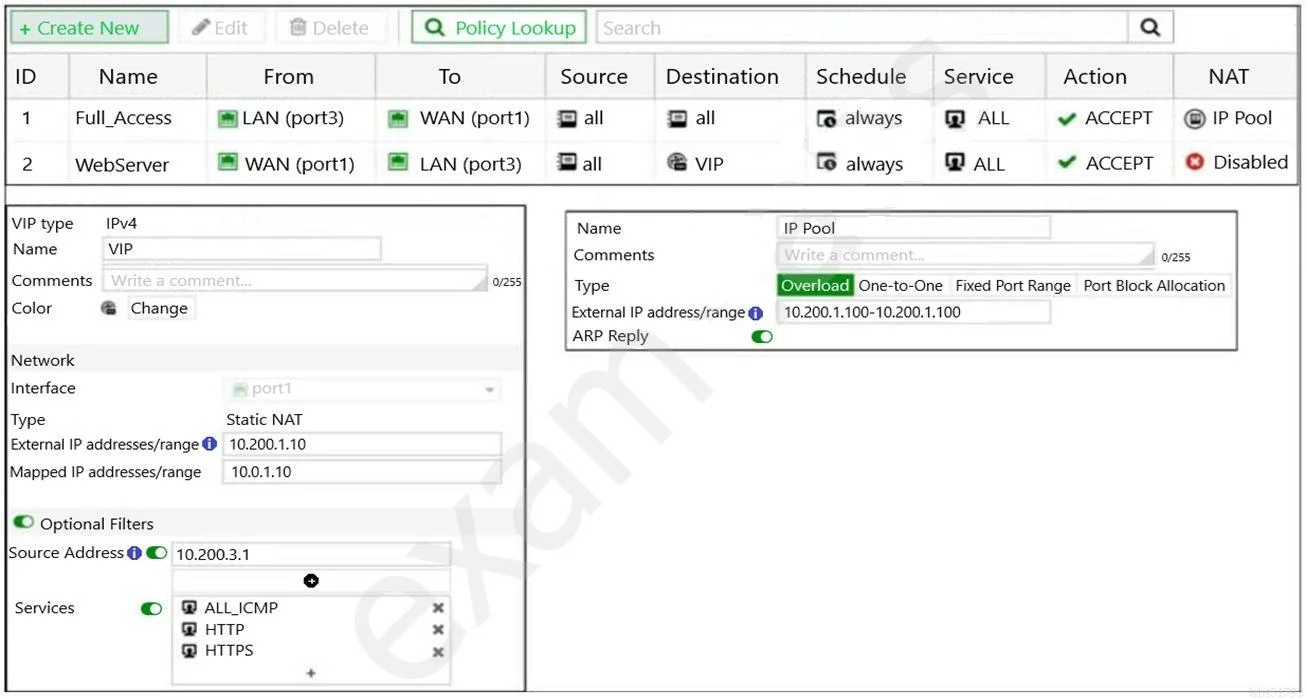This screenshot has width=1306, height=699.
Task: Edit Mapped IP field 10.0.1.10
Action: pos(361,472)
